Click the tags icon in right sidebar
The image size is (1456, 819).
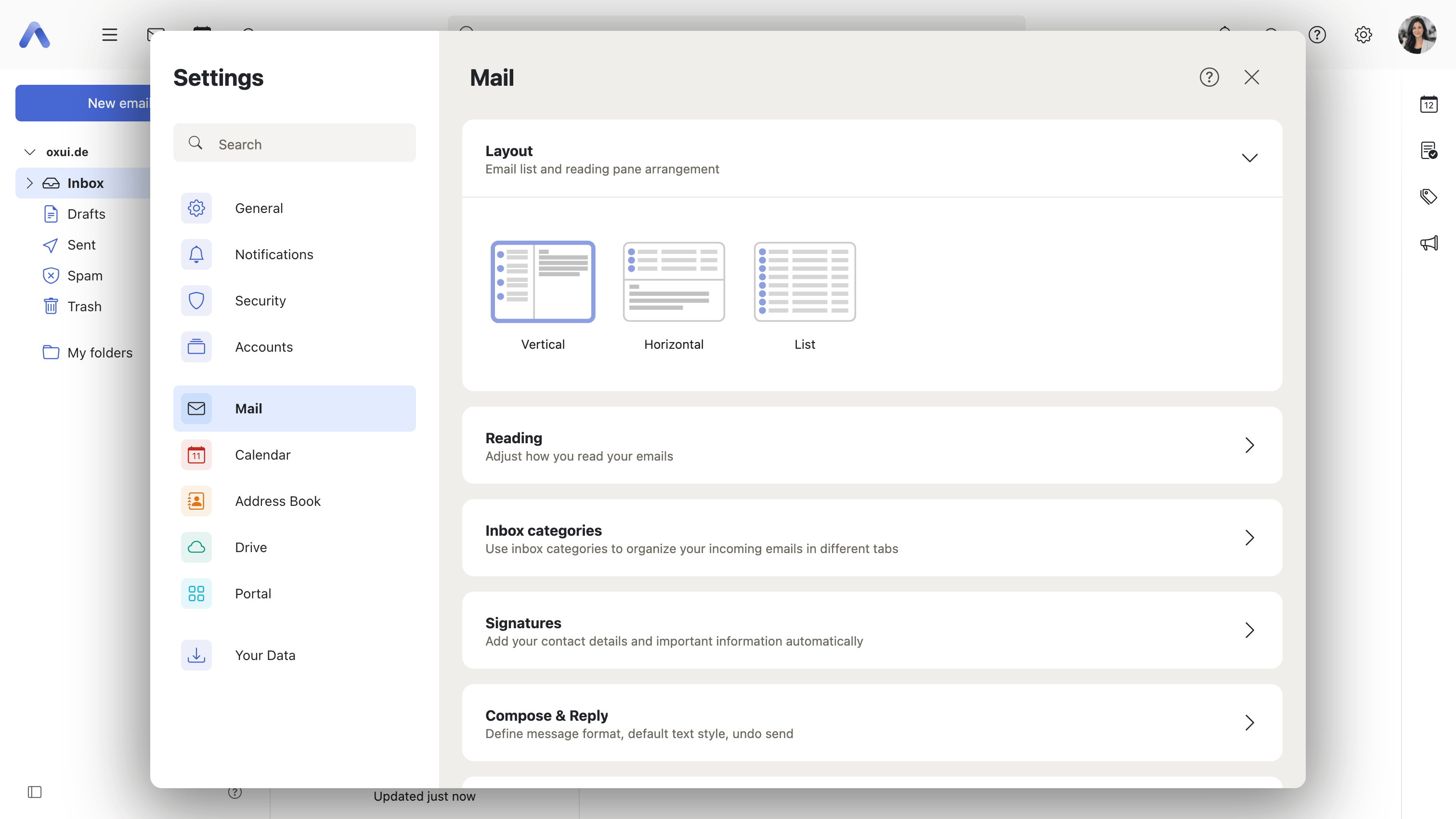pos(1429,197)
